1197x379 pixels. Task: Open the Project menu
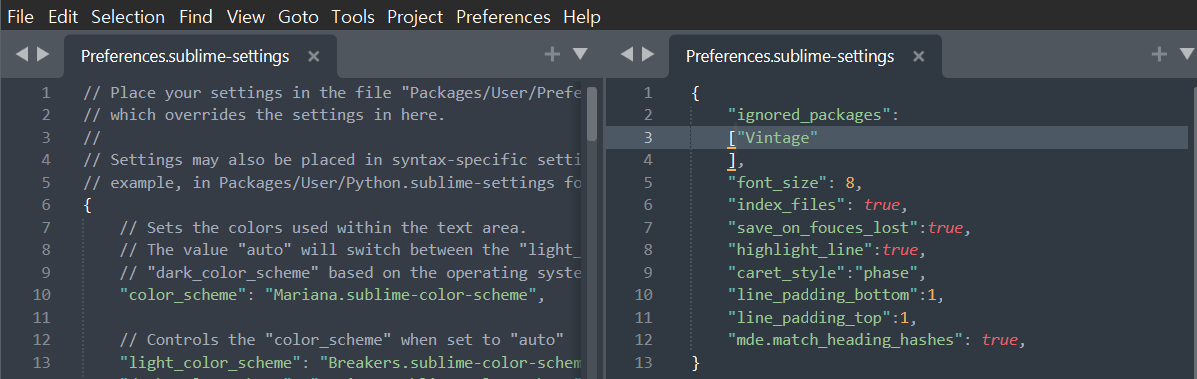tap(415, 16)
